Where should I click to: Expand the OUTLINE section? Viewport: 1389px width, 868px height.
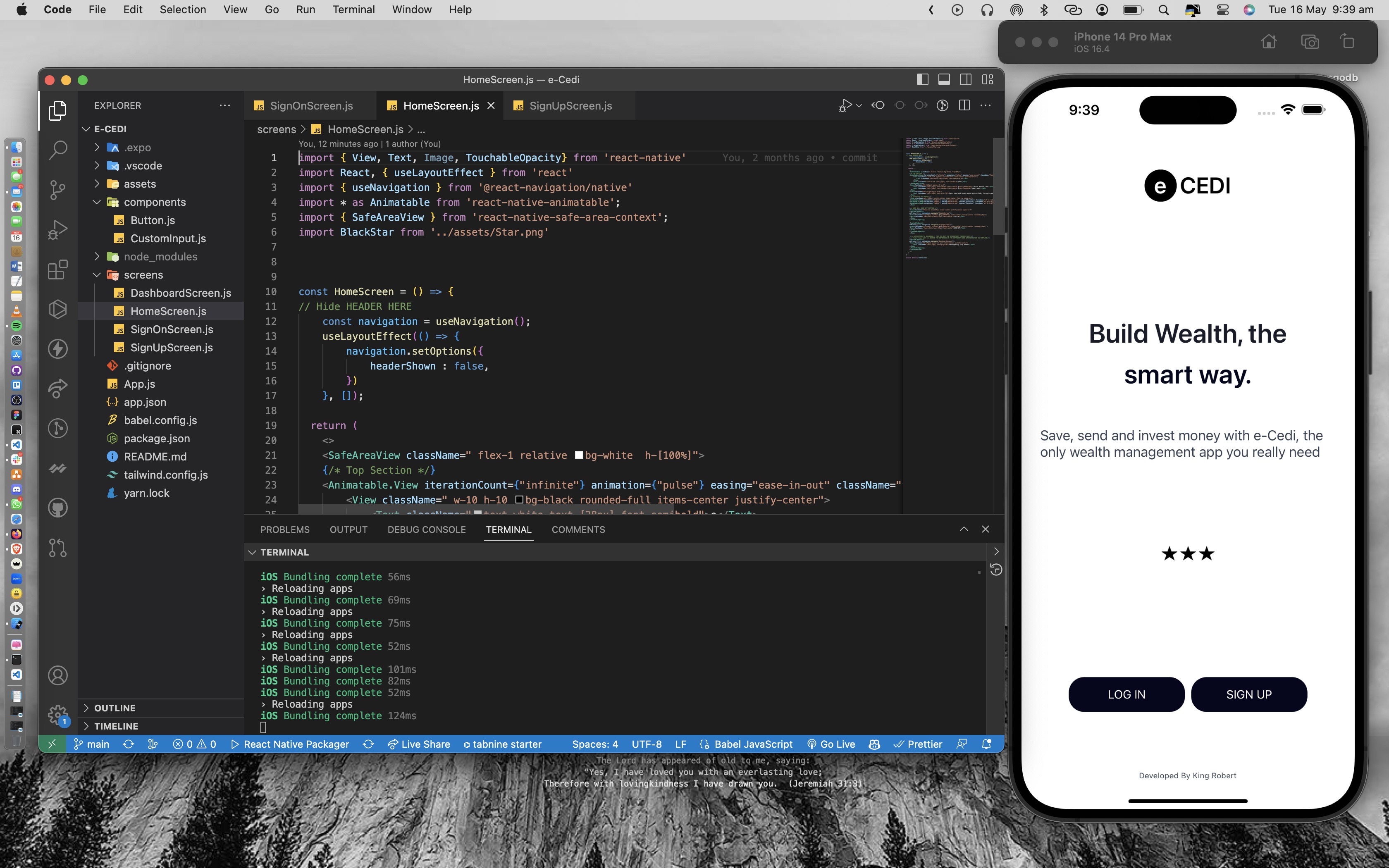click(x=115, y=708)
